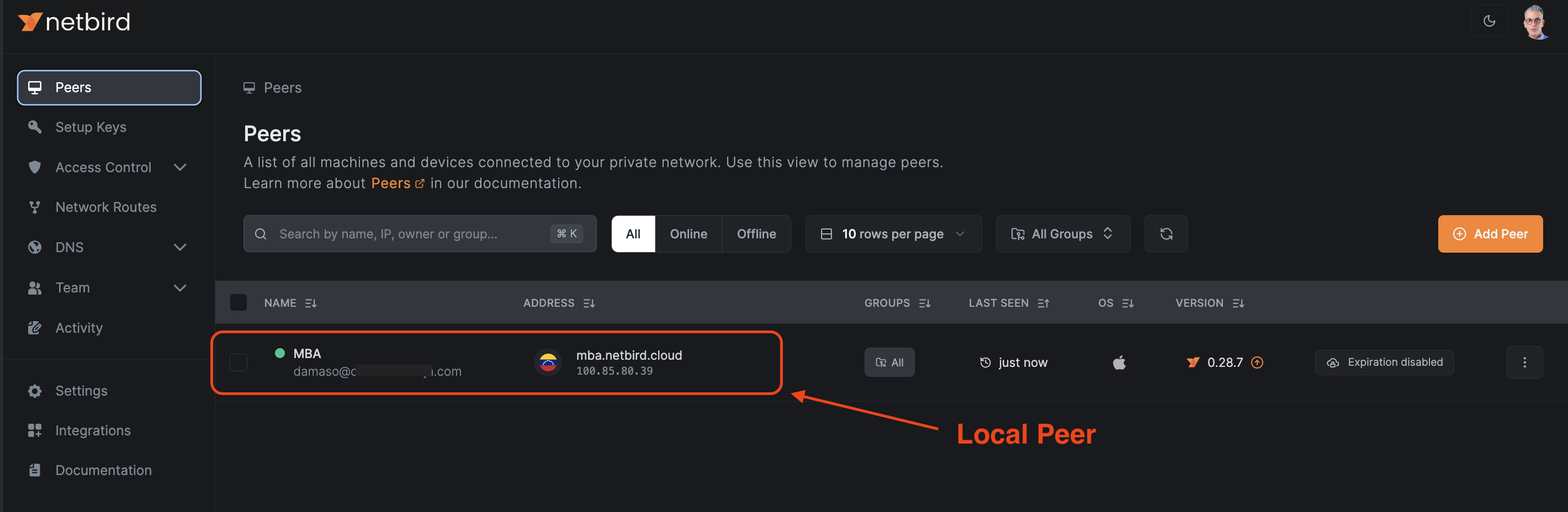The height and width of the screenshot is (512, 1568).
Task: Click the Apple OS icon
Action: (1119, 363)
